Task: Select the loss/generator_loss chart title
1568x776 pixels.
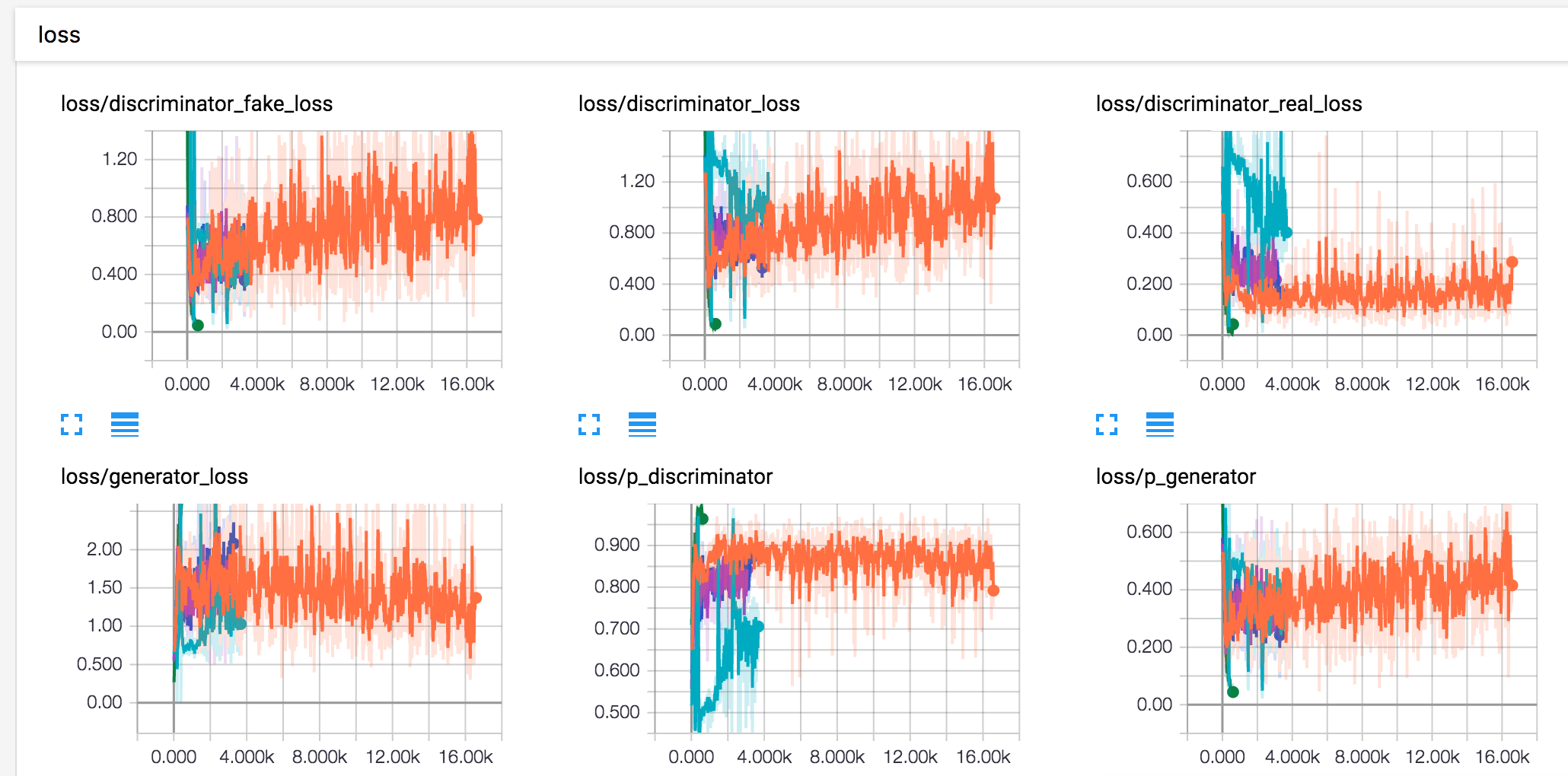Action: pos(155,476)
